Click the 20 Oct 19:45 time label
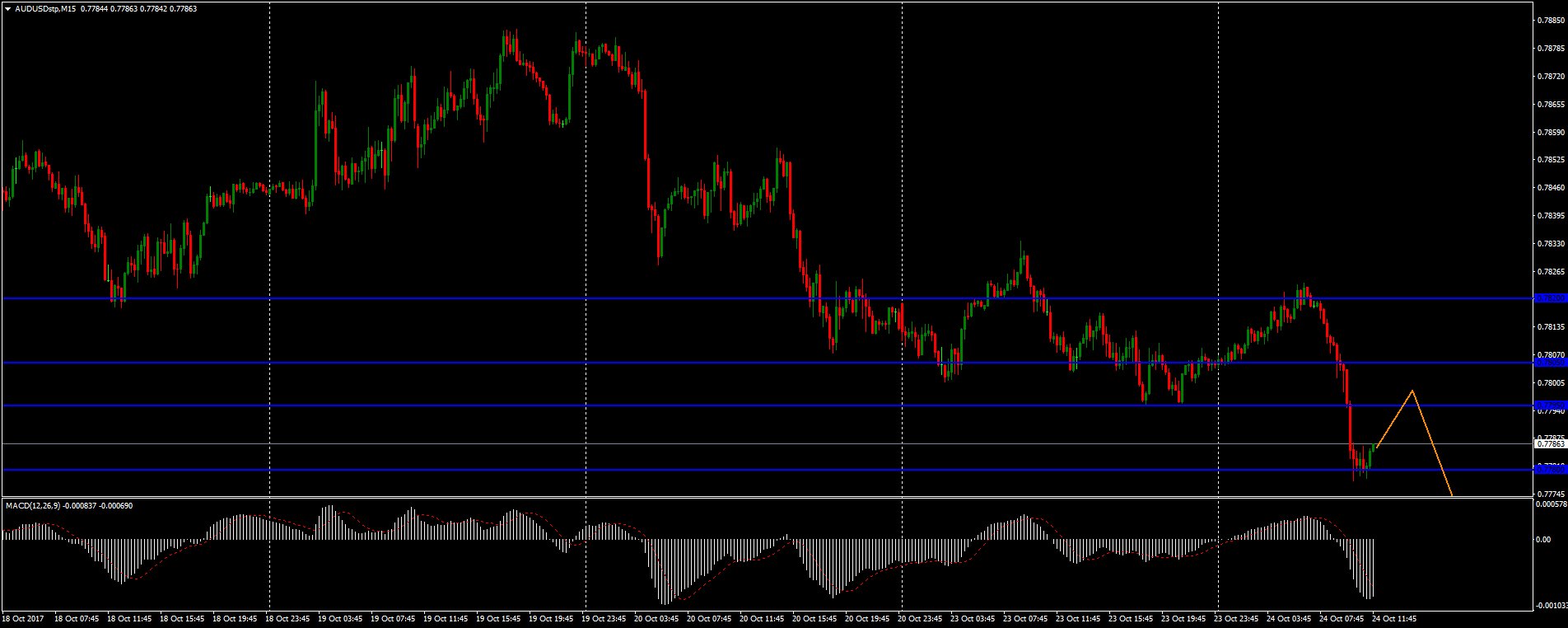The height and width of the screenshot is (628, 1568). point(866,618)
